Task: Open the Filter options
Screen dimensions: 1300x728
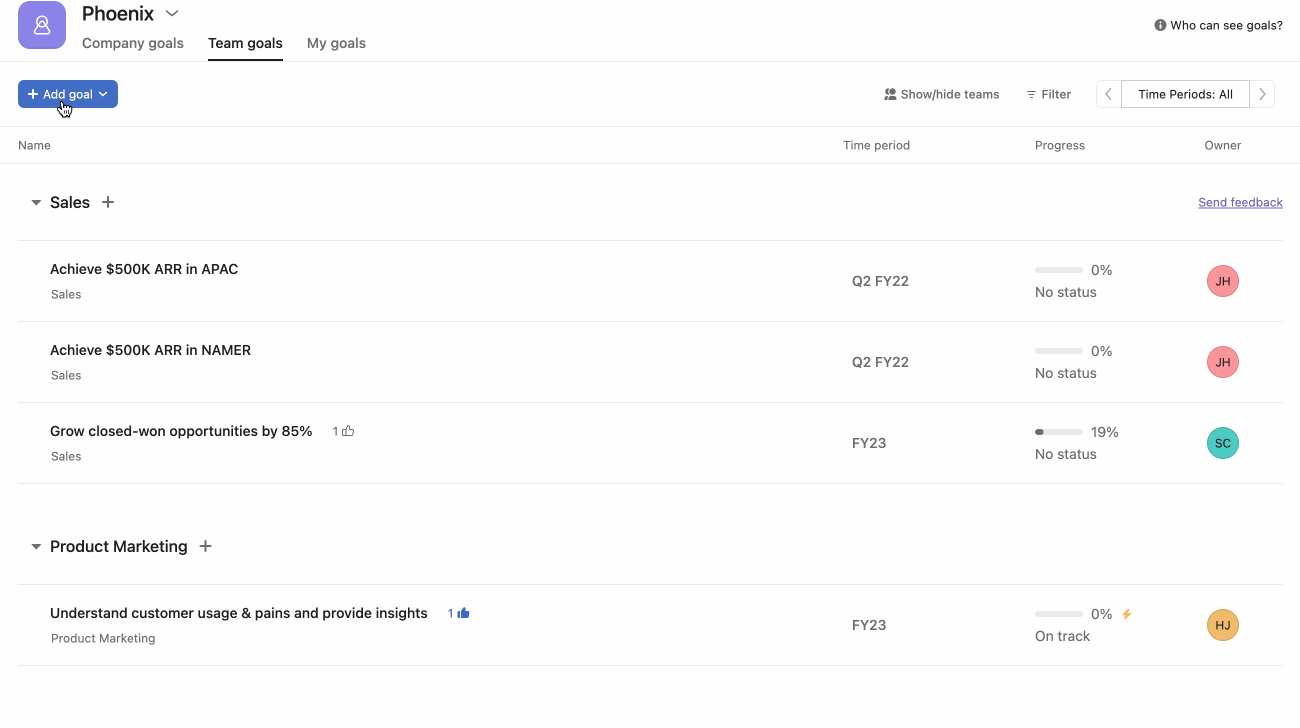Action: point(1048,93)
